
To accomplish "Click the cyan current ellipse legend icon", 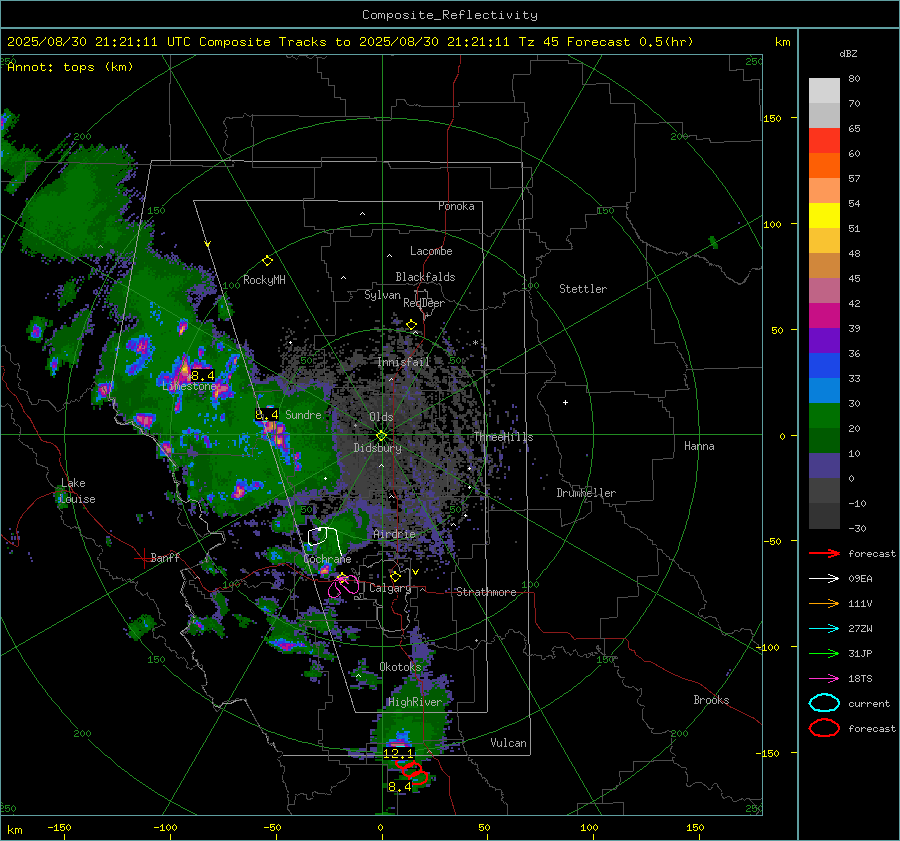I will point(824,703).
